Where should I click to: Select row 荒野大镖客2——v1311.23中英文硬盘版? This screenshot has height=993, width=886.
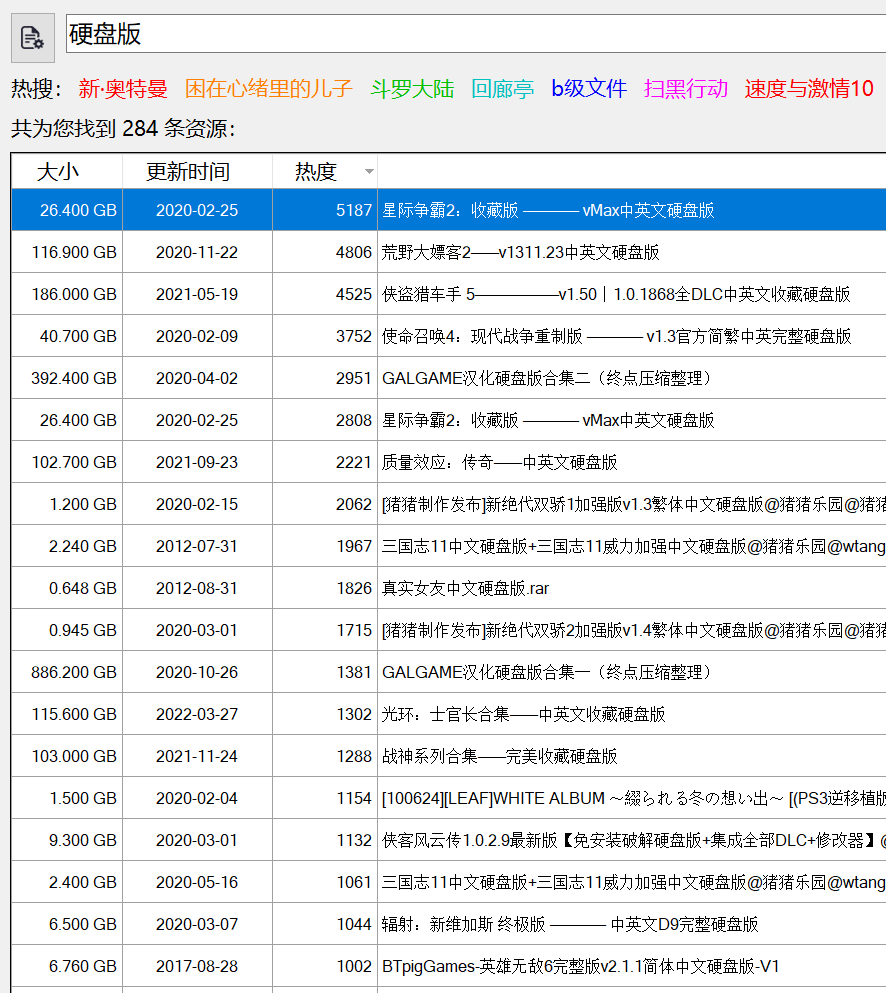(x=448, y=252)
